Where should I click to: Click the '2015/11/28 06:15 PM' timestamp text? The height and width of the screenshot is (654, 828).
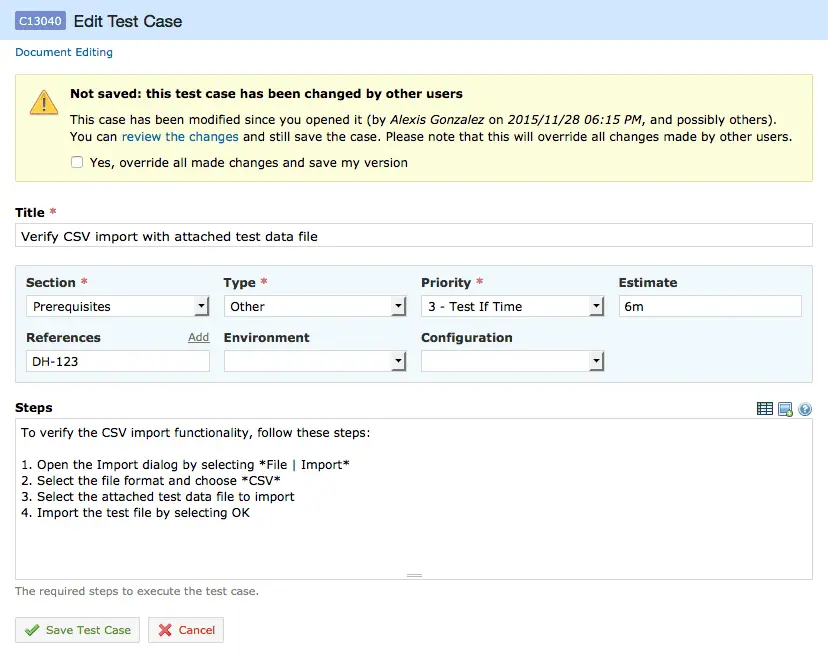coord(575,120)
